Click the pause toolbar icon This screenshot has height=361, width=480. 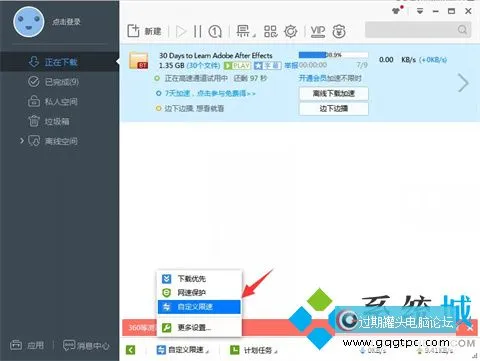click(x=197, y=32)
